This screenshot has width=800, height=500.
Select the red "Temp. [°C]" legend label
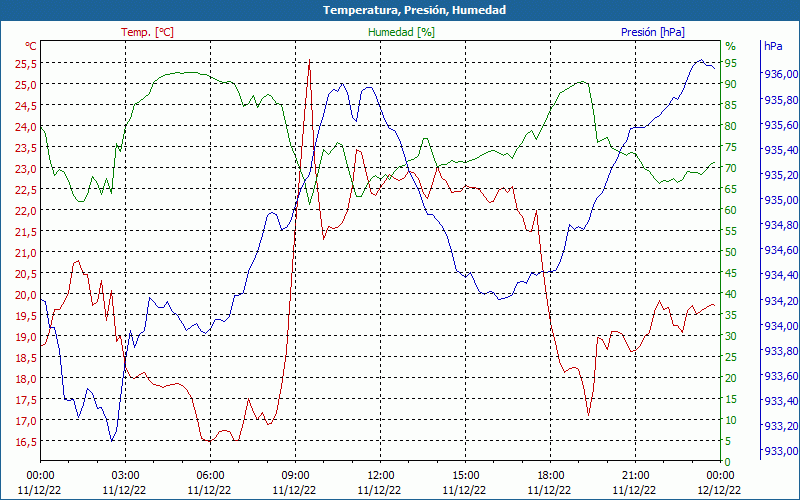(147, 32)
